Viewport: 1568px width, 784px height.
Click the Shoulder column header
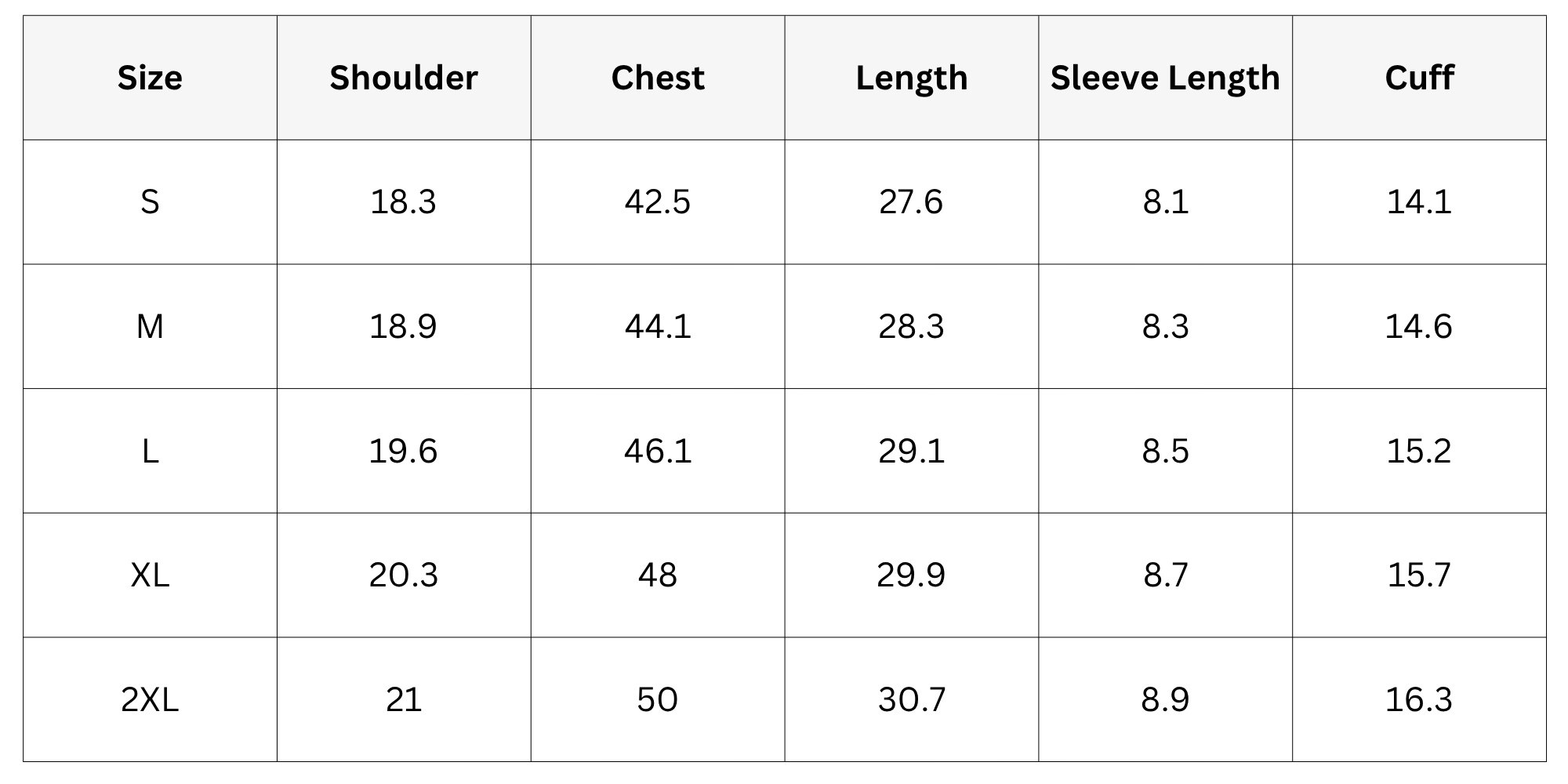point(404,78)
